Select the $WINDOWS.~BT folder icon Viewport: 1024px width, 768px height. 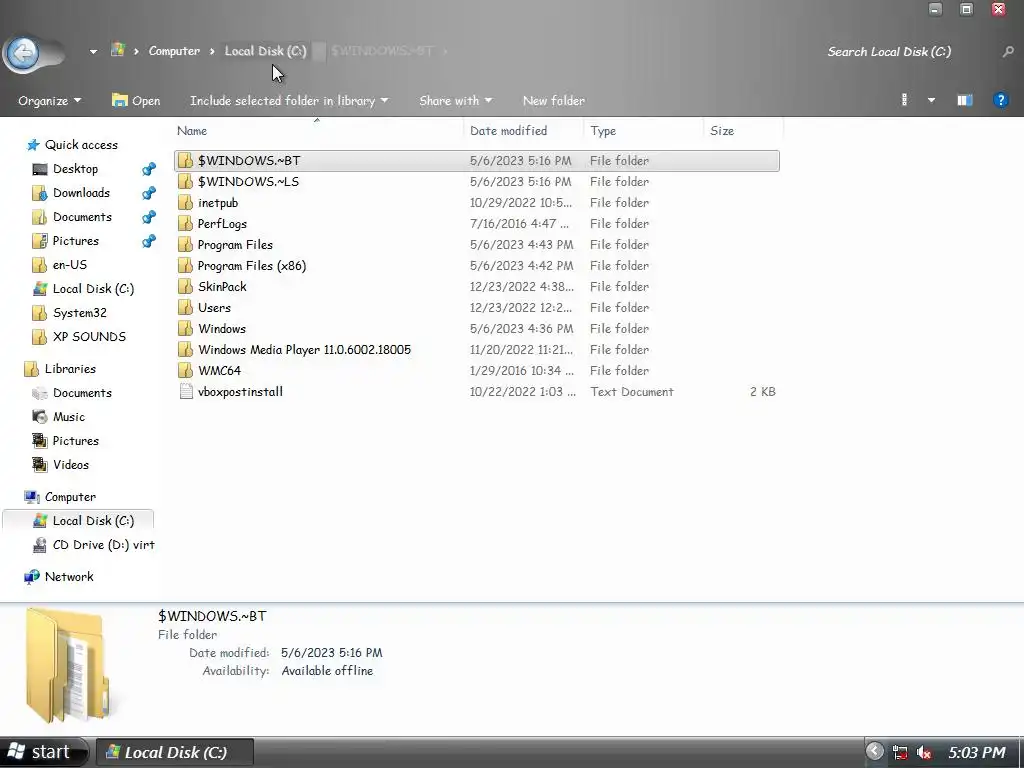(186, 161)
